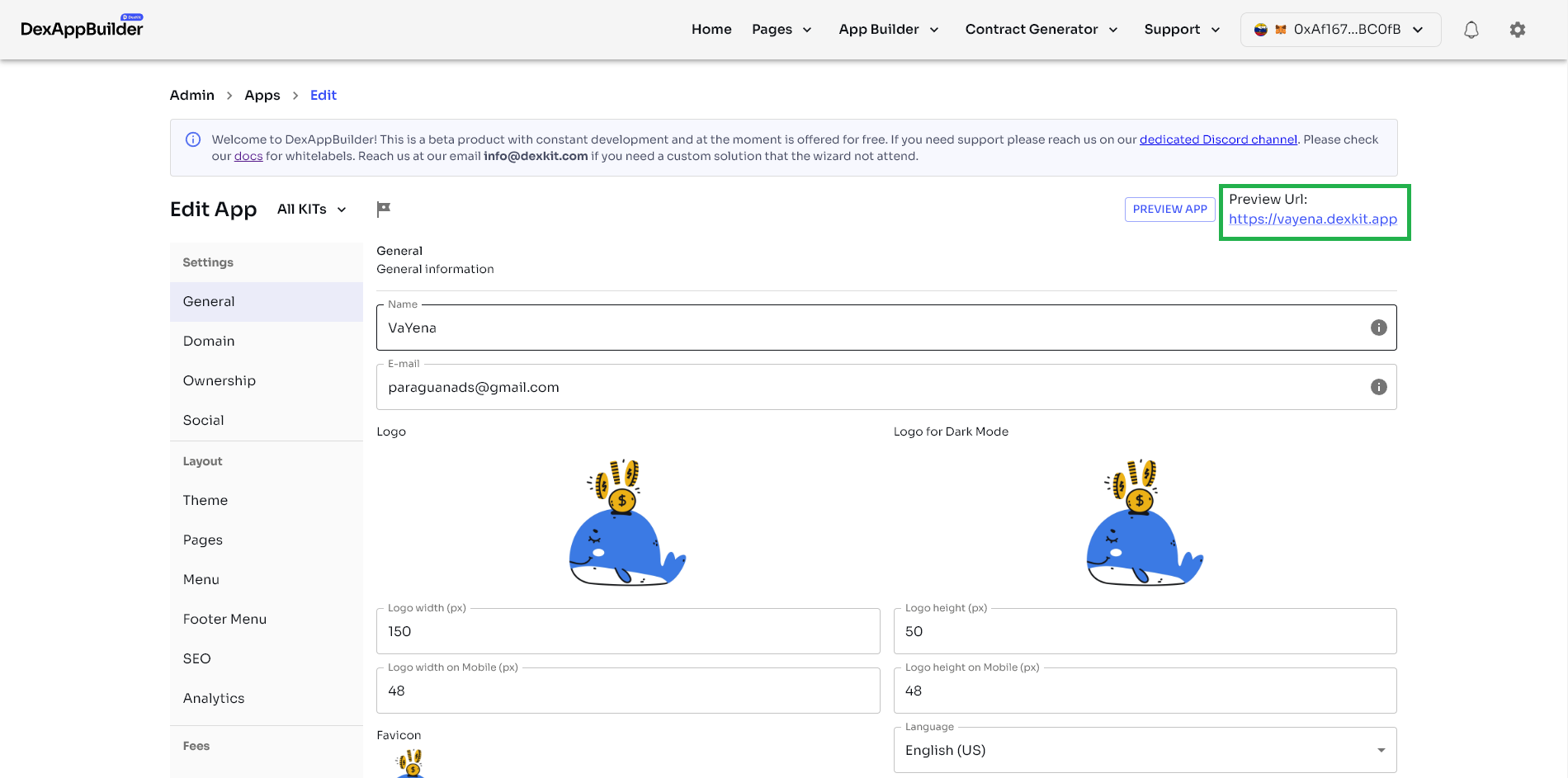Click the Logo width (px) input field
The width and height of the screenshot is (1568, 778).
tap(627, 632)
